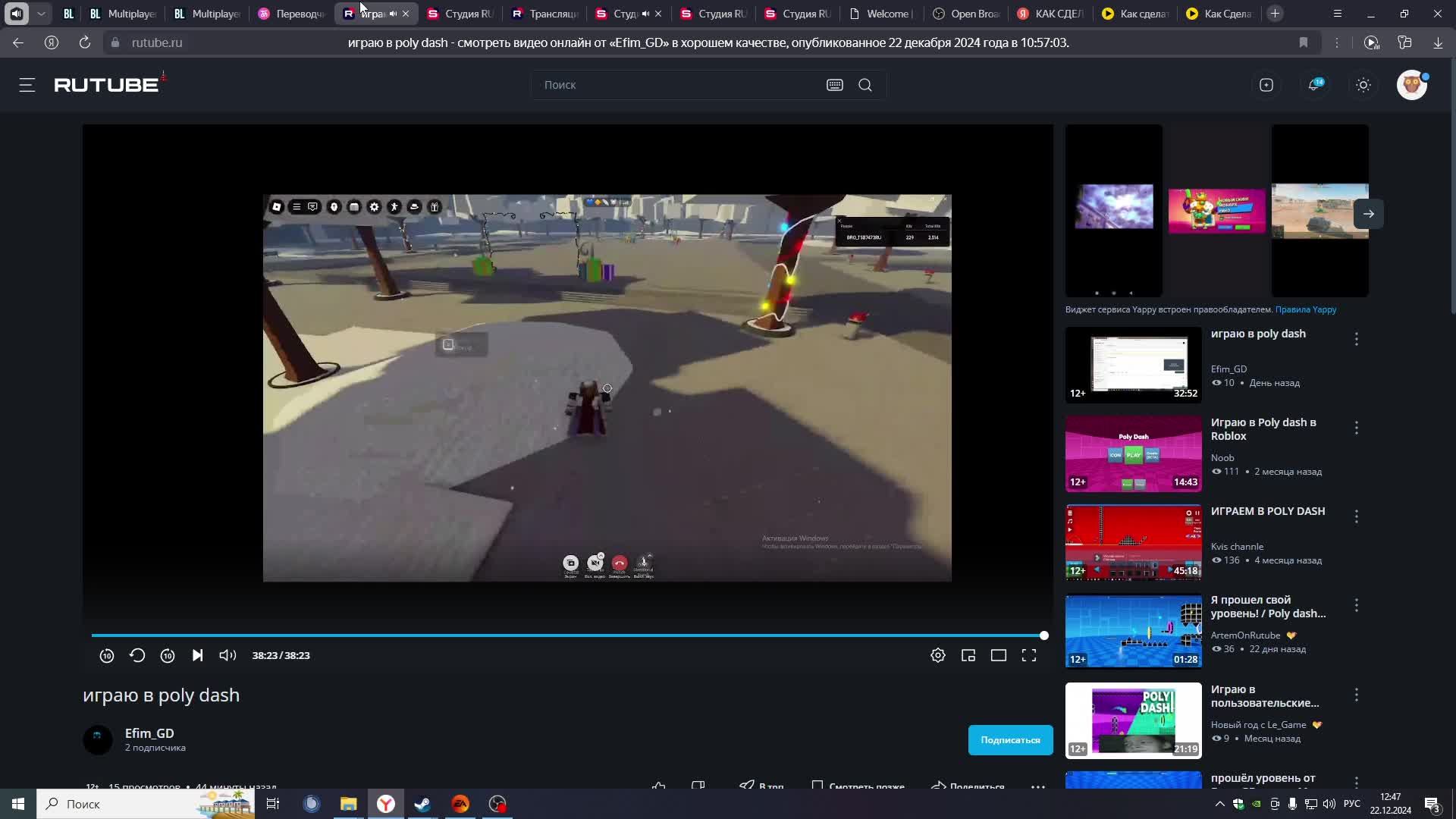This screenshot has height=819, width=1456.
Task: Open options menu for 'ИГРАЕМ В POLY DASH'
Action: [1357, 516]
